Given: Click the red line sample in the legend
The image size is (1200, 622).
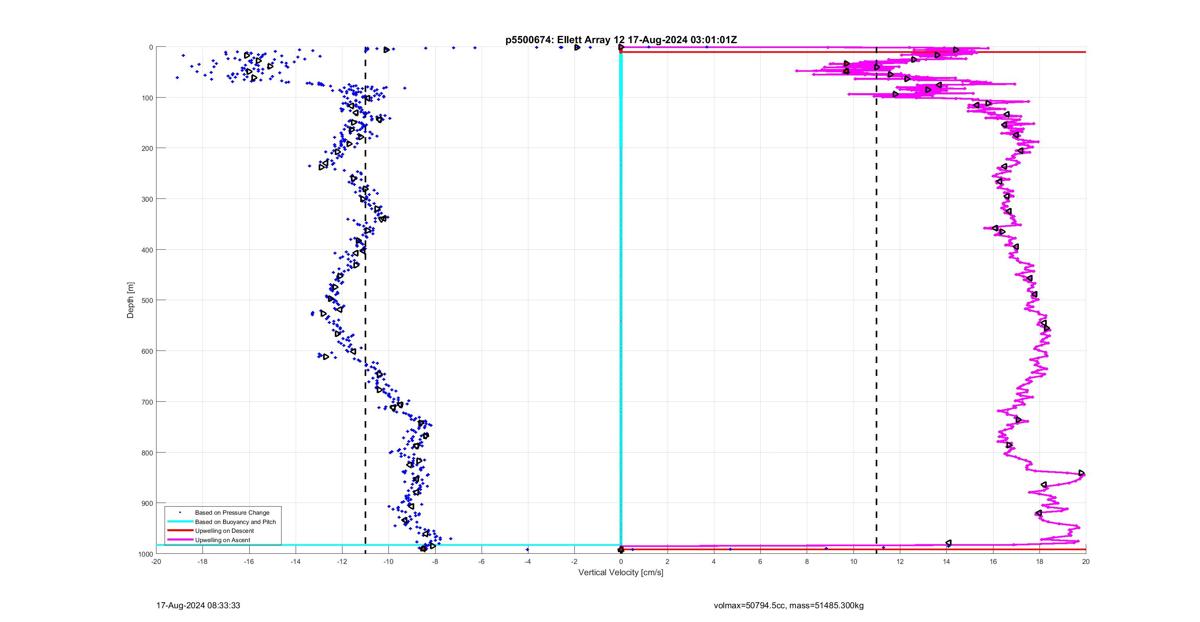Looking at the screenshot, I should (x=179, y=531).
